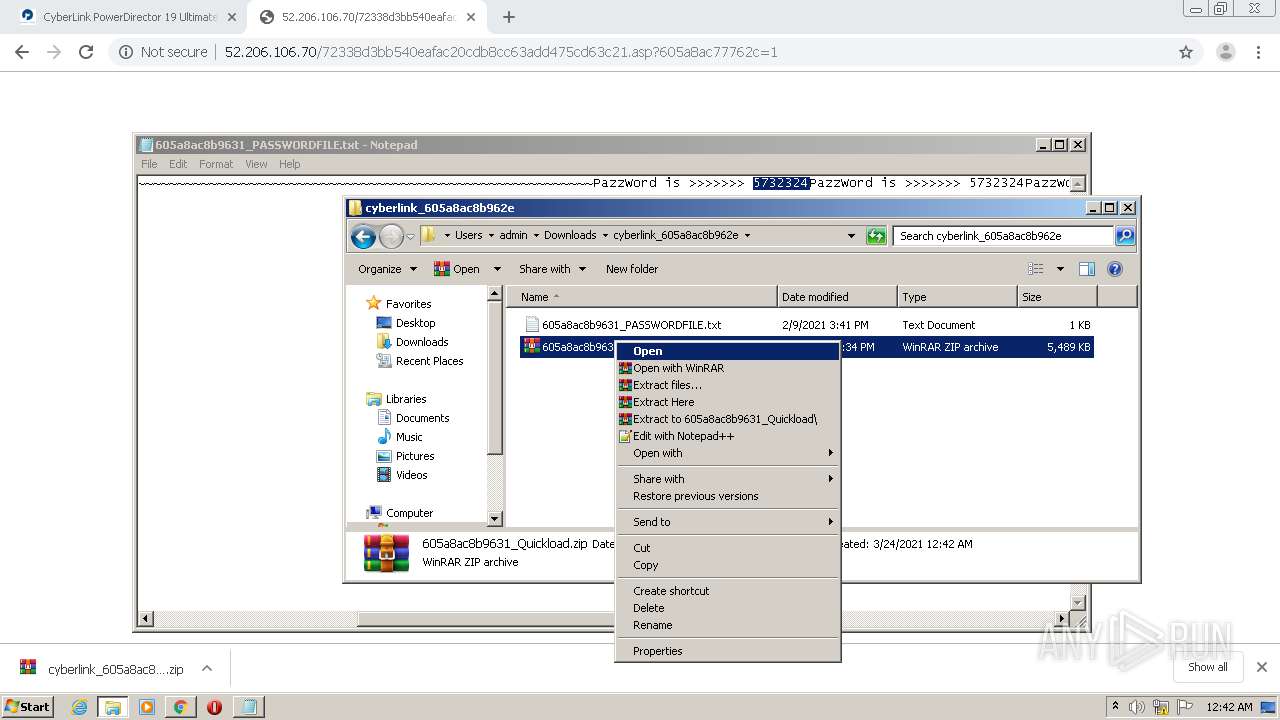Choose Extract files... in the context menu
The image size is (1280, 720).
(727, 385)
